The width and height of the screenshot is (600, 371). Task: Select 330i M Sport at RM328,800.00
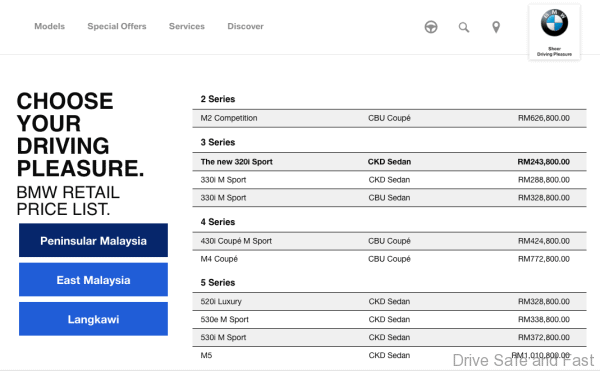coord(389,198)
